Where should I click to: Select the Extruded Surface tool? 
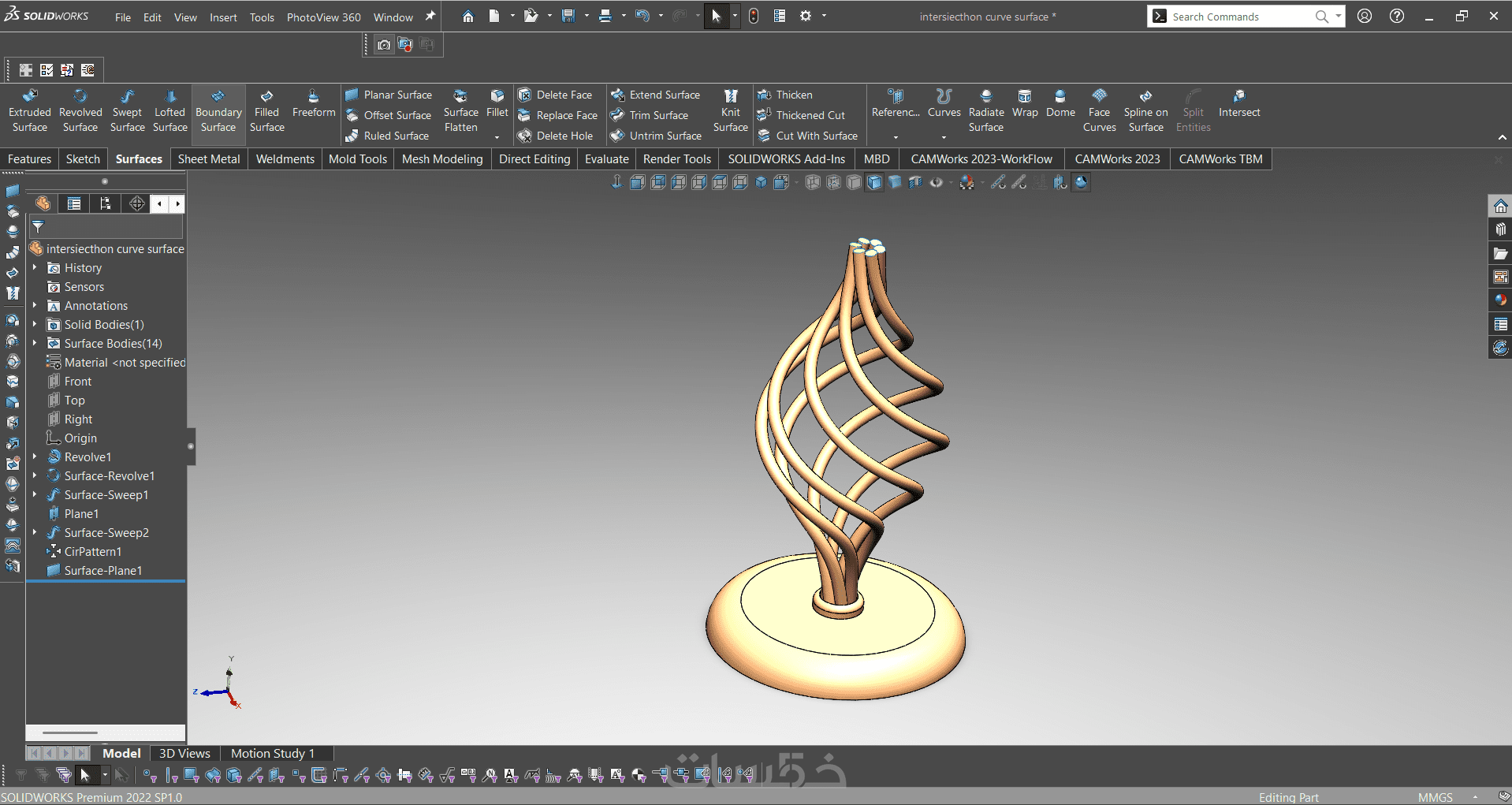coord(29,110)
